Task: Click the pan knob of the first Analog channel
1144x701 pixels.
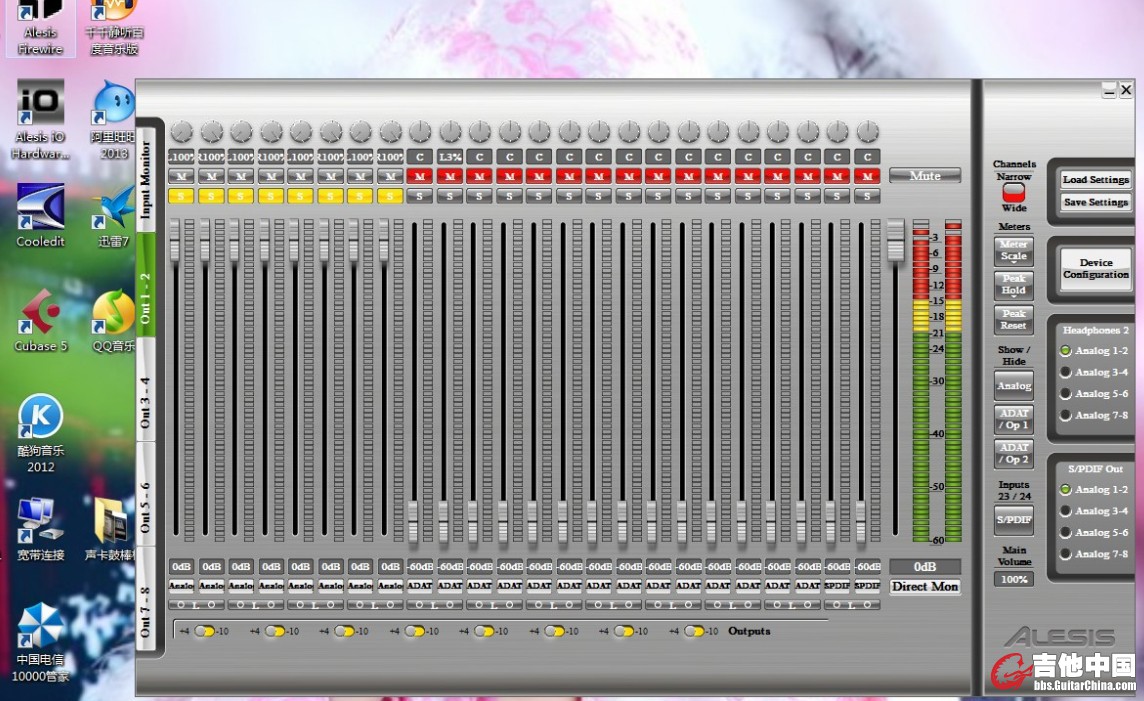Action: pyautogui.click(x=182, y=132)
